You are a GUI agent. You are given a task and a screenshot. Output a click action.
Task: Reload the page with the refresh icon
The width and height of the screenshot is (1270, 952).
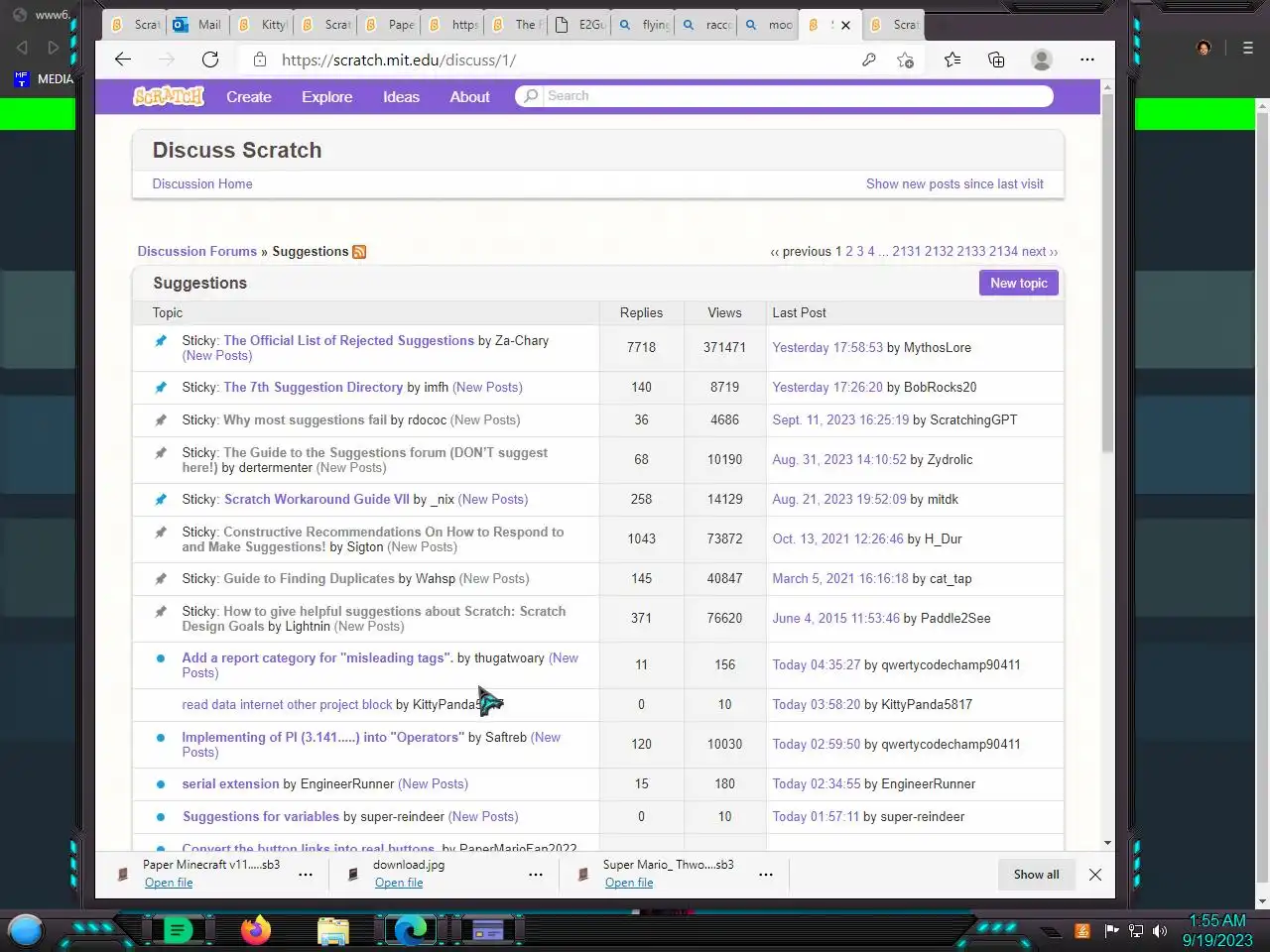click(210, 59)
